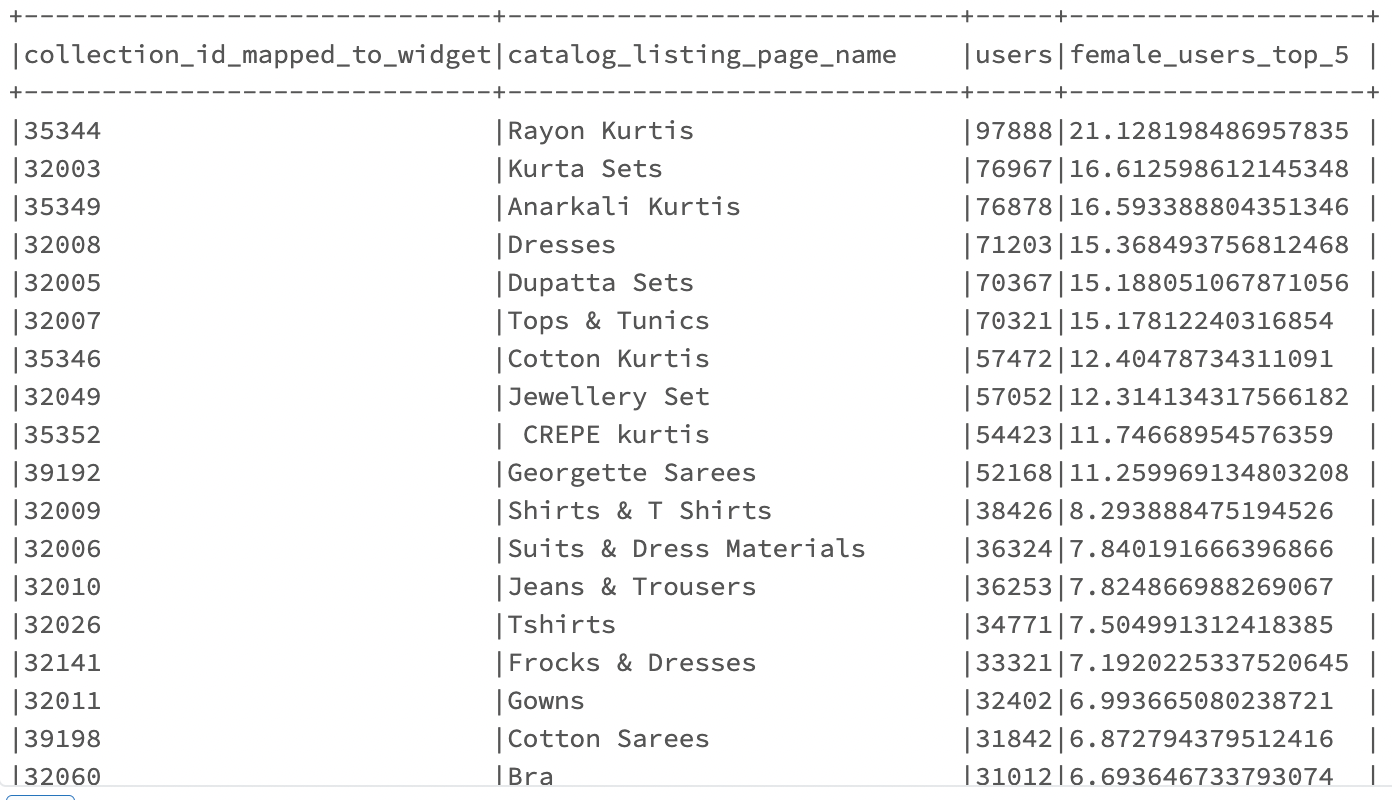
Task: Select the Frocks & Dresses entry
Action: coord(631,663)
